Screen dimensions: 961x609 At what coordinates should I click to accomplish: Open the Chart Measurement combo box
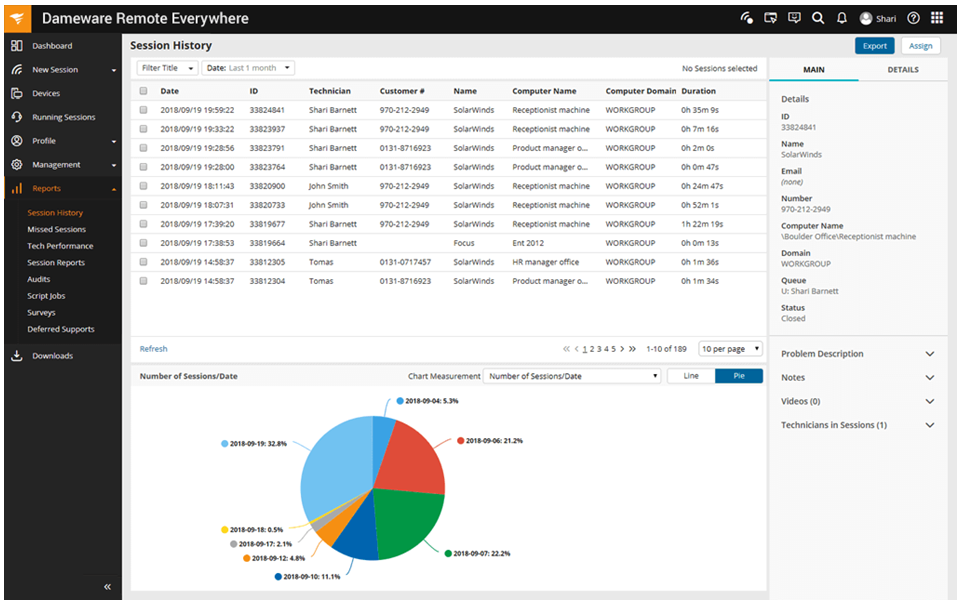coord(572,376)
